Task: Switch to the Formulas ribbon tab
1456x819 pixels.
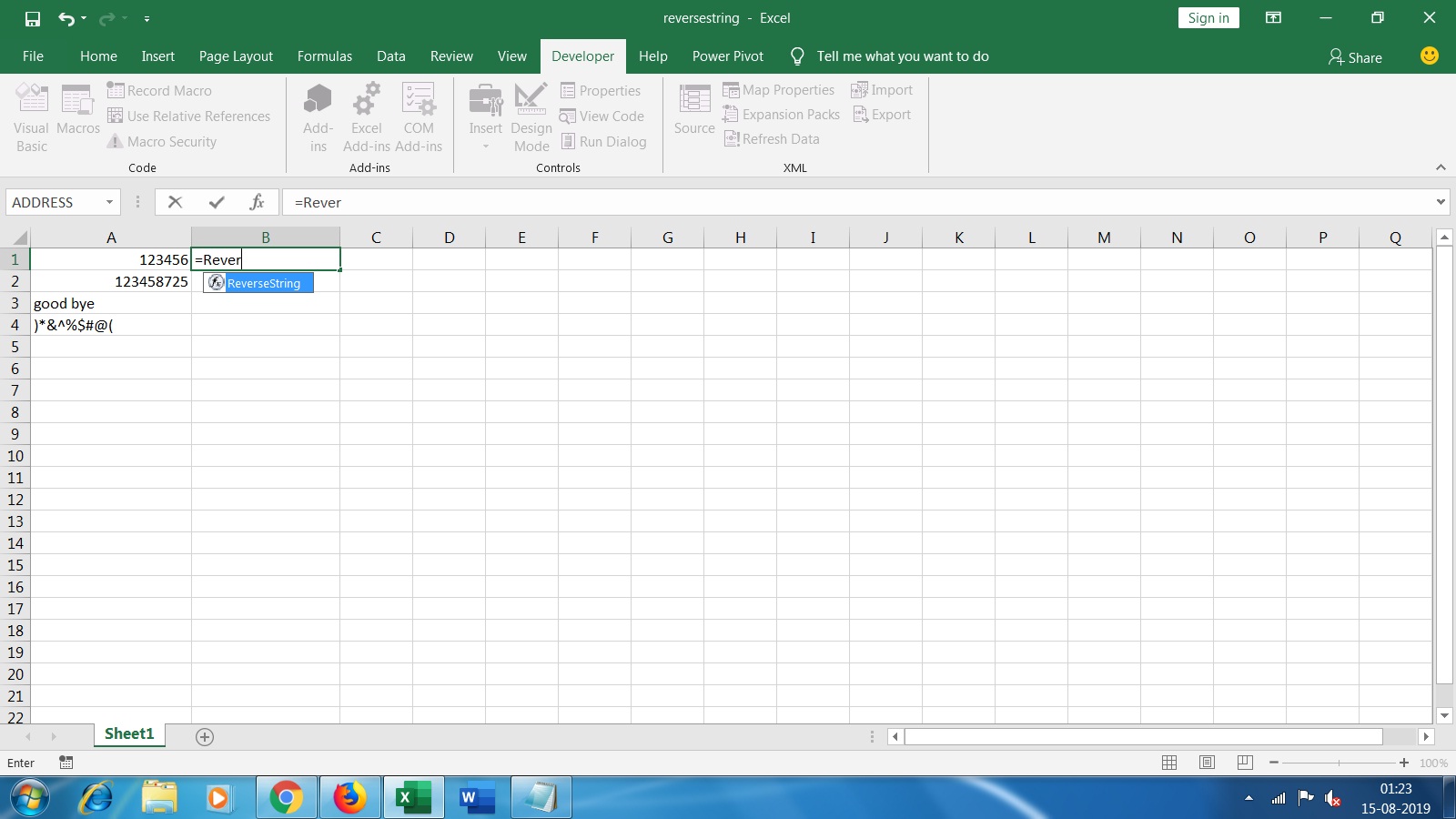Action: [x=325, y=56]
